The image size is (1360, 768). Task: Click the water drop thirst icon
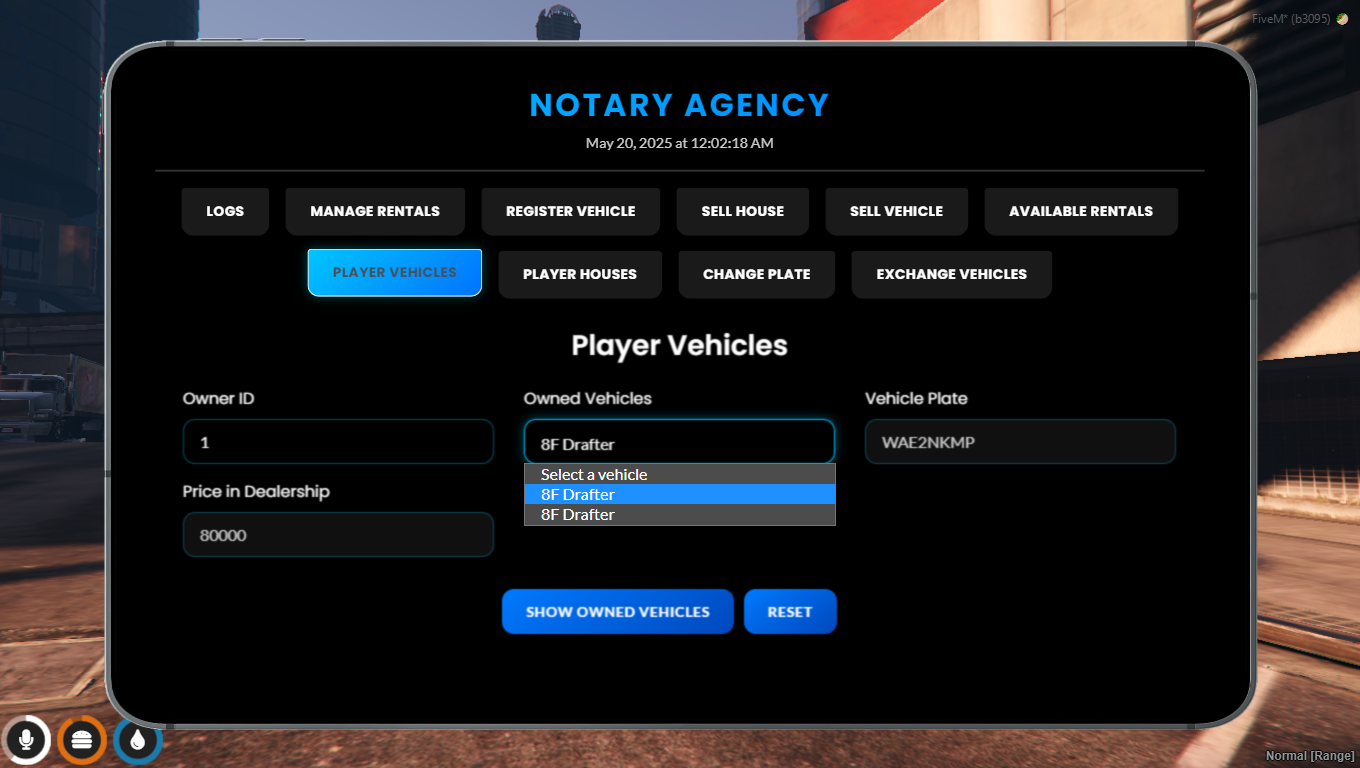(137, 740)
